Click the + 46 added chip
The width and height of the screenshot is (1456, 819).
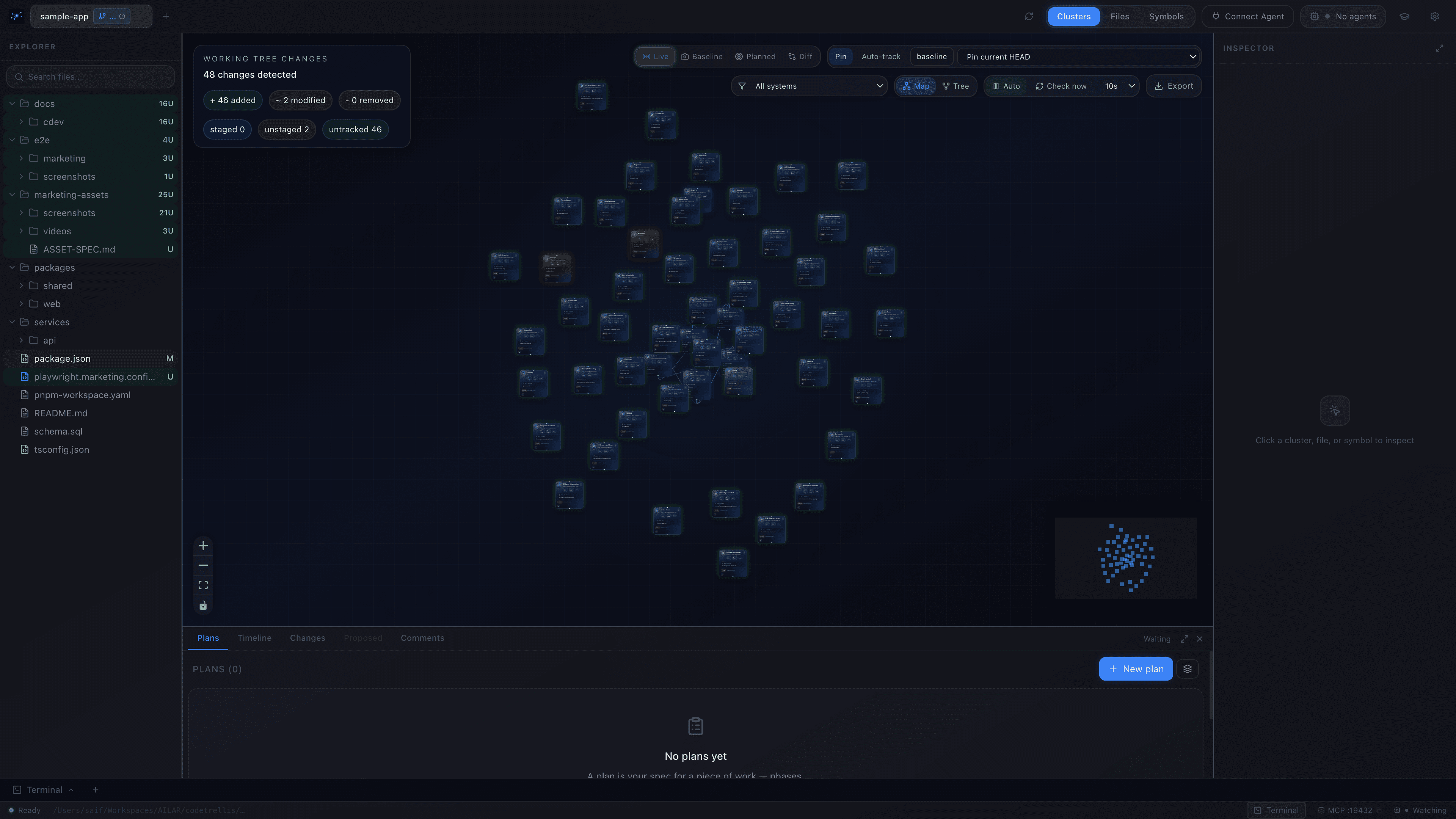pyautogui.click(x=233, y=100)
